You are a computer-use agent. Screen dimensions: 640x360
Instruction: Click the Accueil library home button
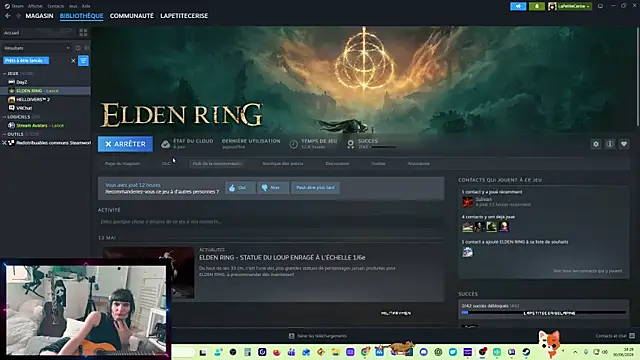pyautogui.click(x=39, y=33)
